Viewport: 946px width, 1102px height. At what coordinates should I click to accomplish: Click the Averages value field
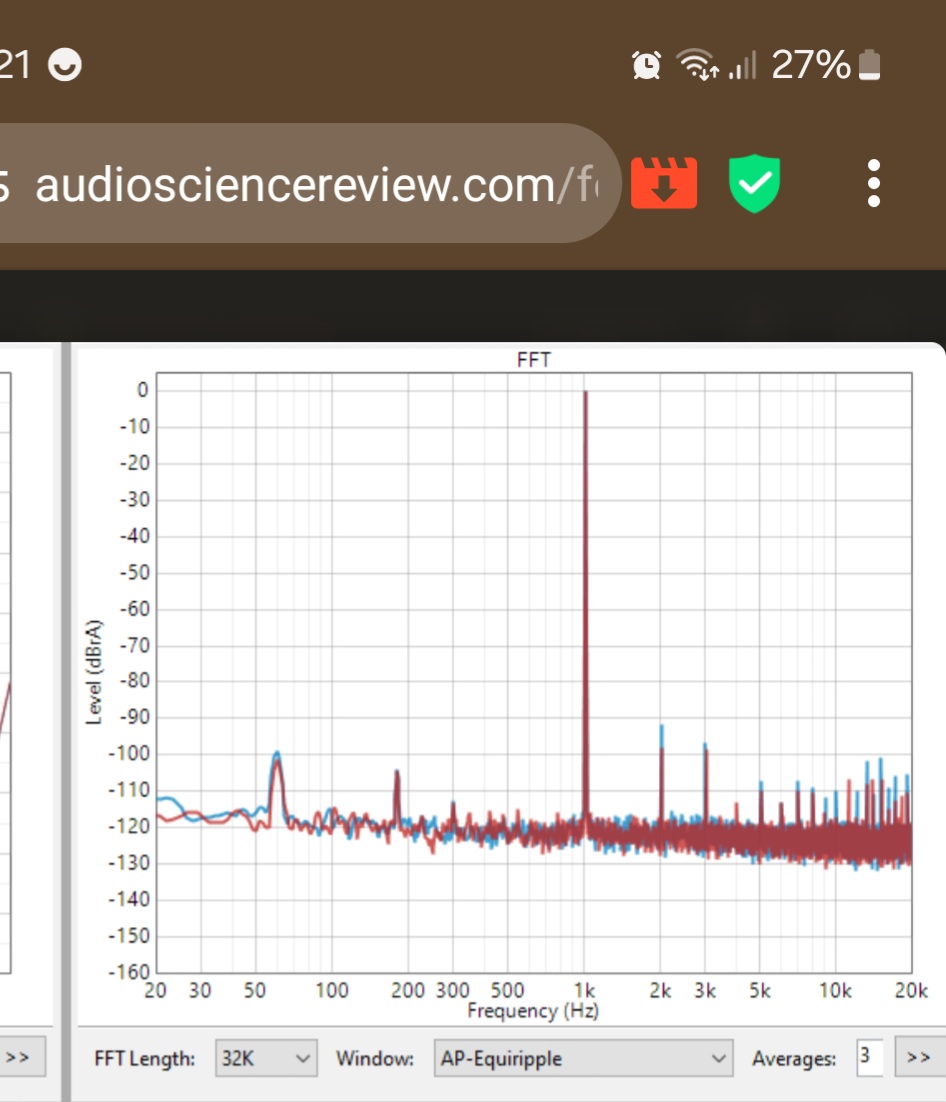pos(869,1056)
